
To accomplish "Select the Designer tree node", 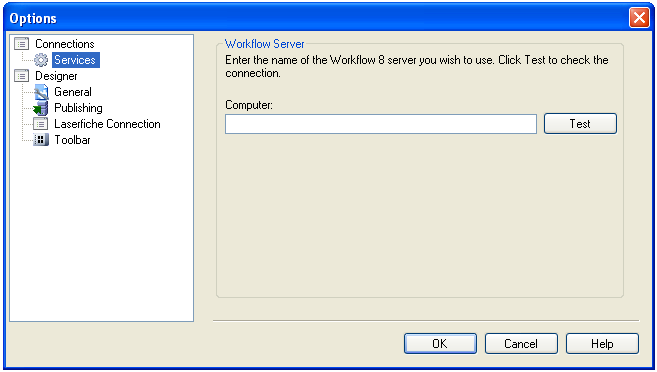I will pos(56,76).
